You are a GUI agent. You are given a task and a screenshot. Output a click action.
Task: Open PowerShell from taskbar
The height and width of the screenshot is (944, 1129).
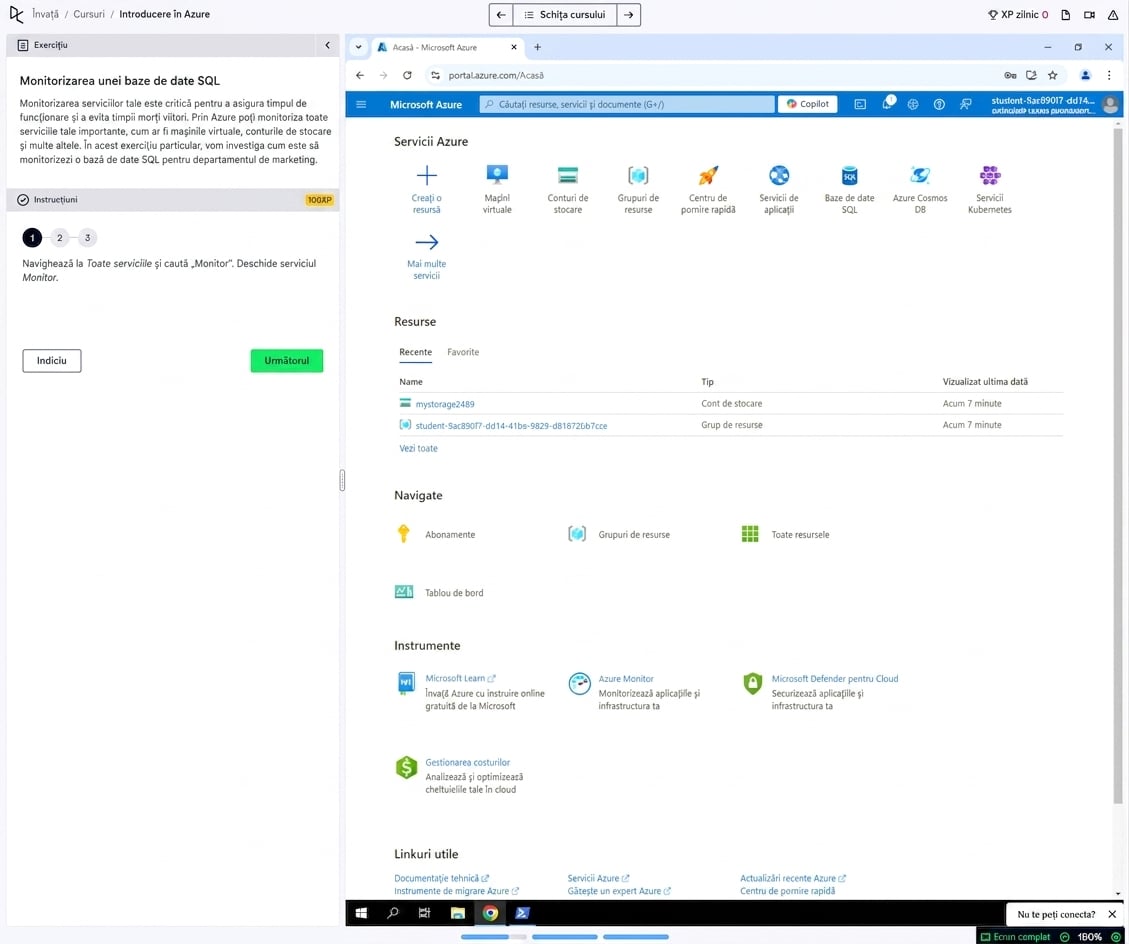[x=522, y=913]
